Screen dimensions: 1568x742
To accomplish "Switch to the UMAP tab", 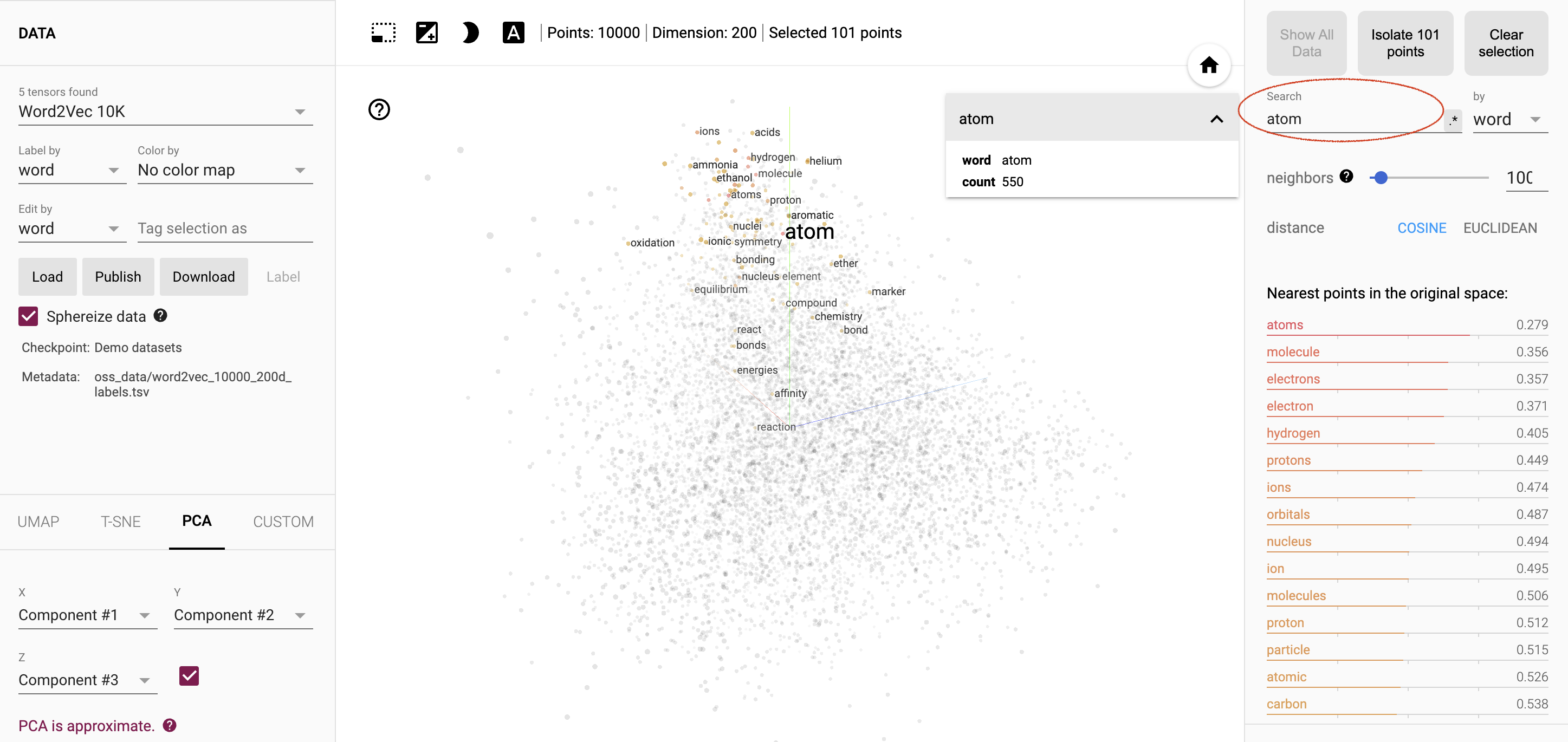I will (38, 521).
